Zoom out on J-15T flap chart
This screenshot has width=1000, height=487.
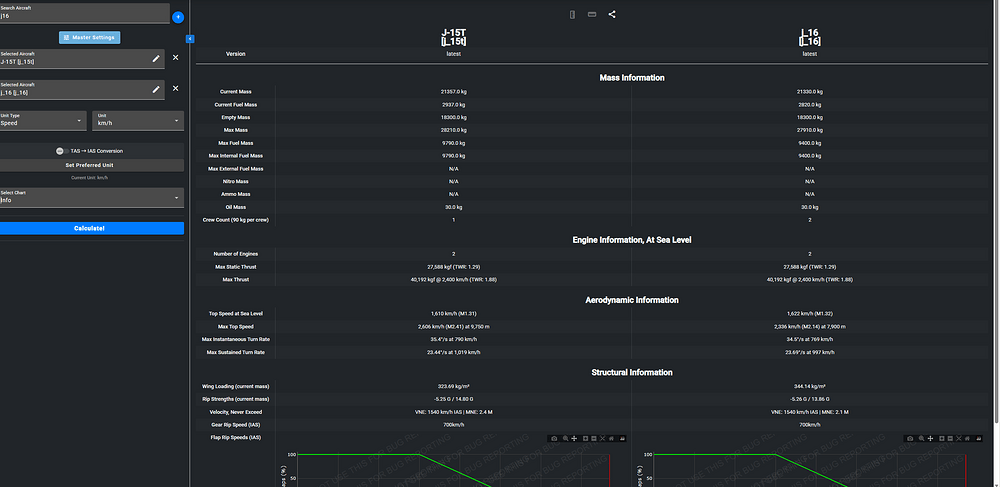pos(594,439)
